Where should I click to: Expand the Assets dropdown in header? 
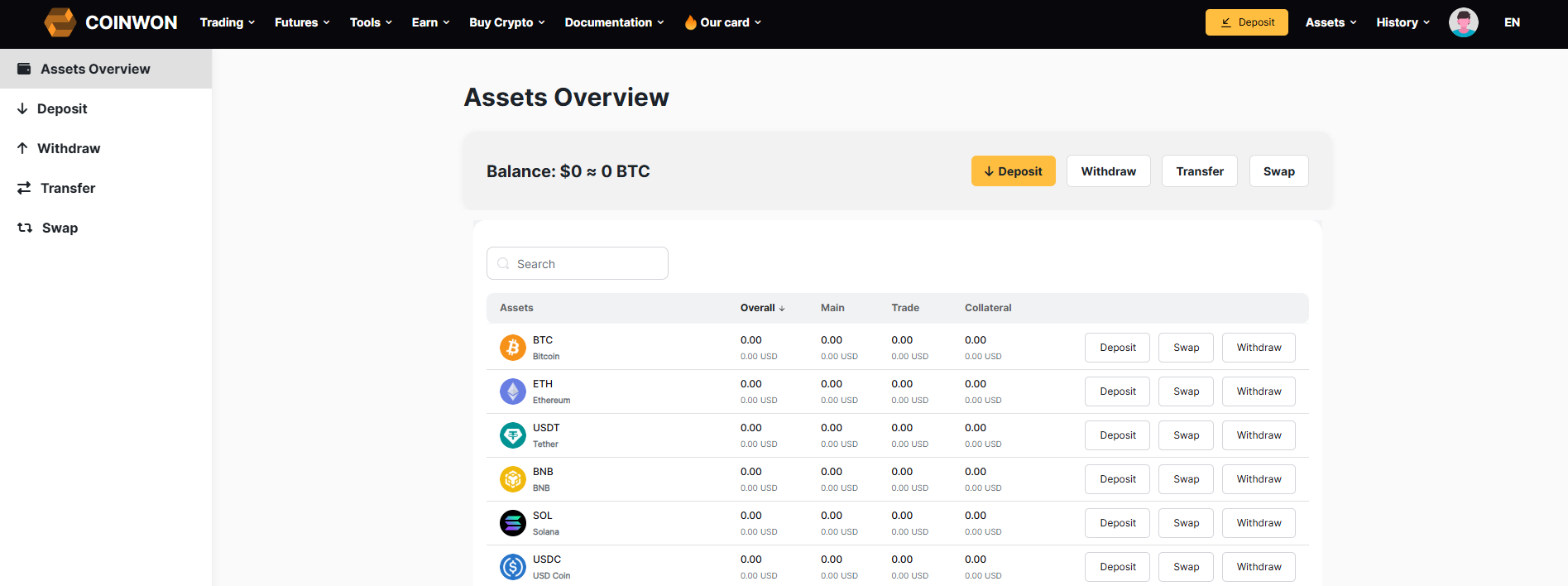(x=1331, y=22)
